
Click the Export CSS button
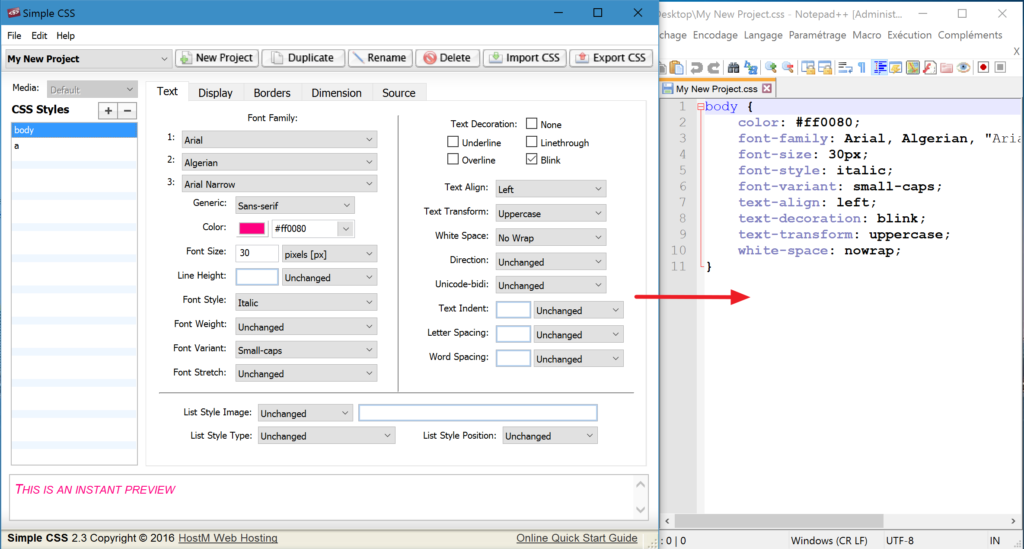[611, 57]
